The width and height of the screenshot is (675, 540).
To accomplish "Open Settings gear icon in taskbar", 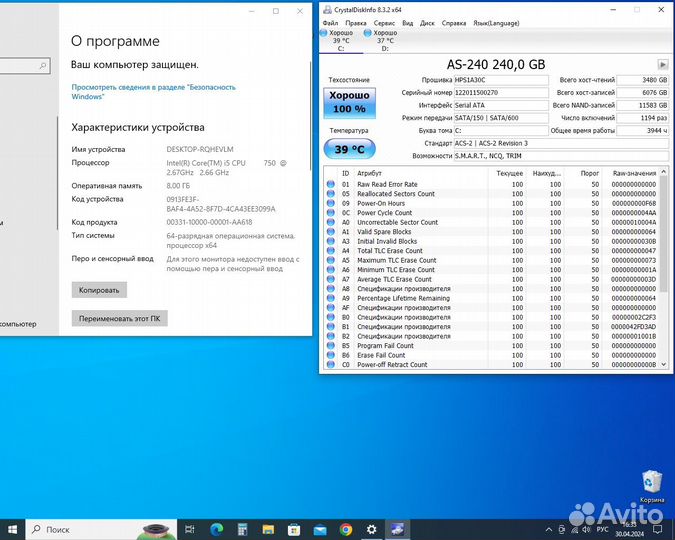I will [370, 529].
